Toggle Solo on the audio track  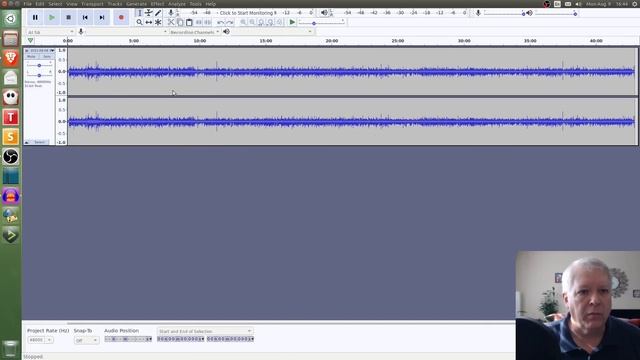(x=47, y=56)
